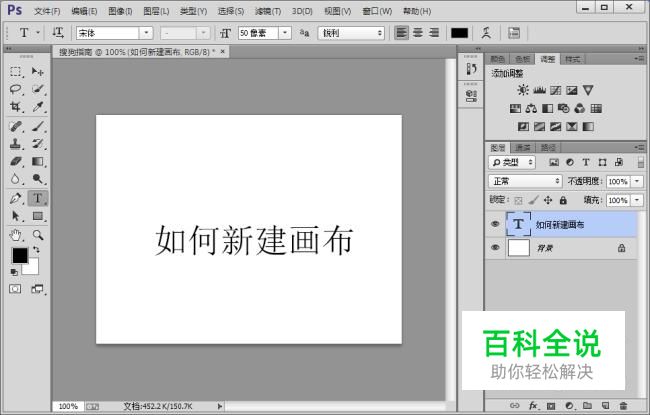Select the Path Selection tool

click(x=16, y=216)
